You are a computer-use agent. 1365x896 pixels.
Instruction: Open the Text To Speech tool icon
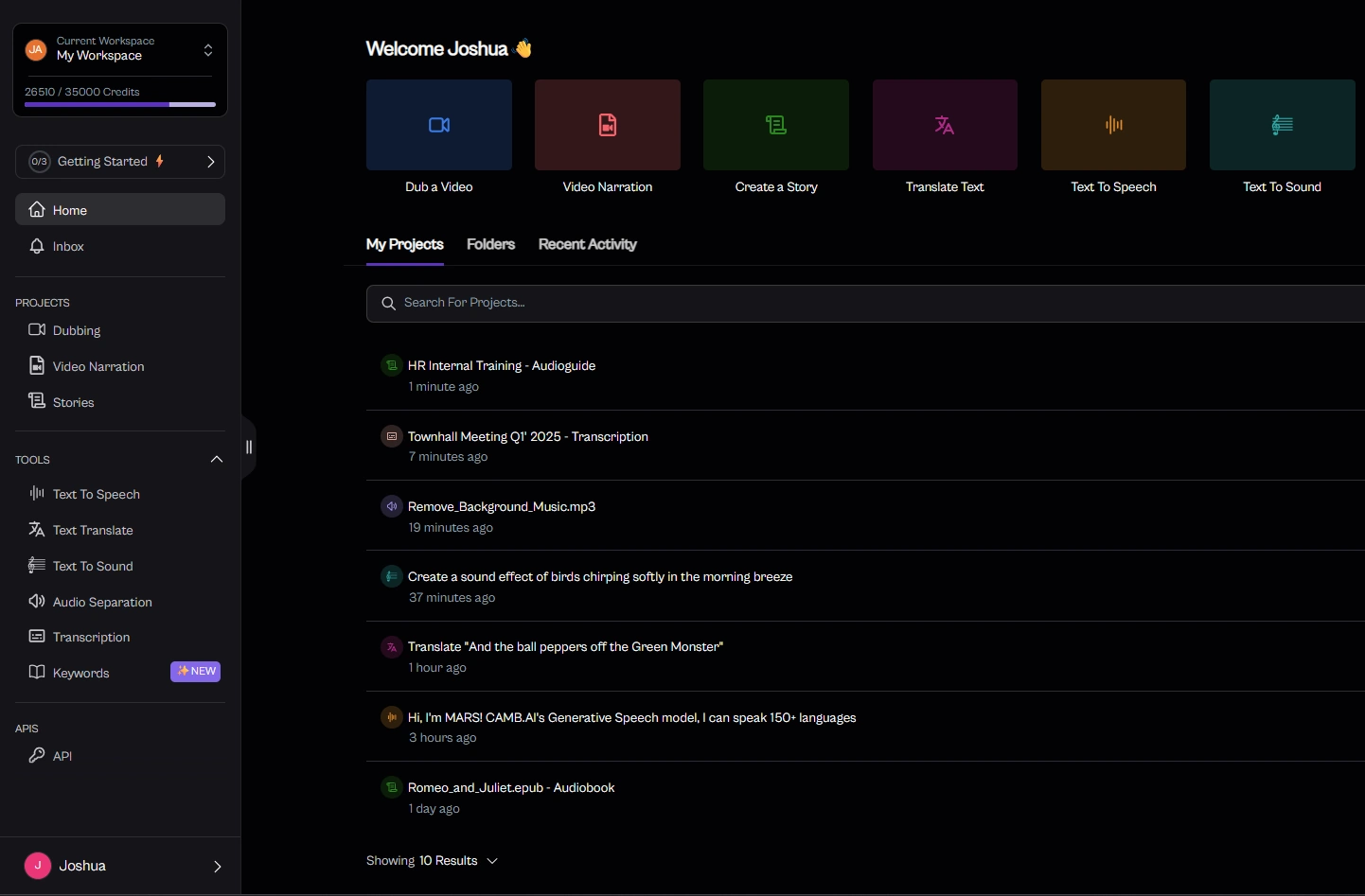1113,125
